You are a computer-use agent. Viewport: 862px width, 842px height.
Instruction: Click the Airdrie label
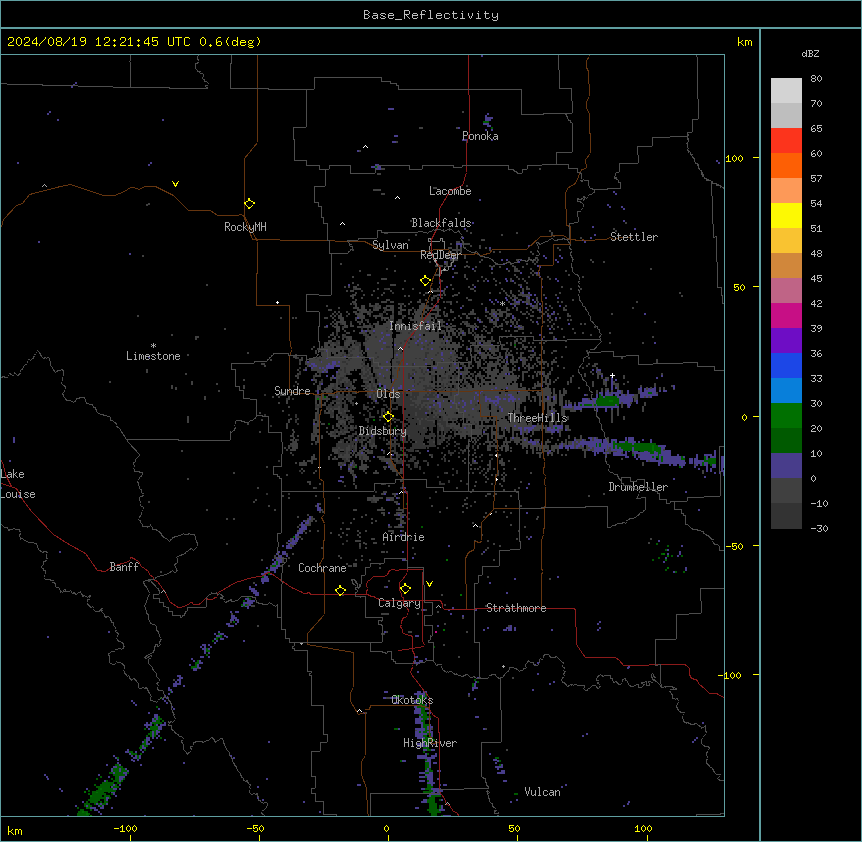pyautogui.click(x=404, y=537)
